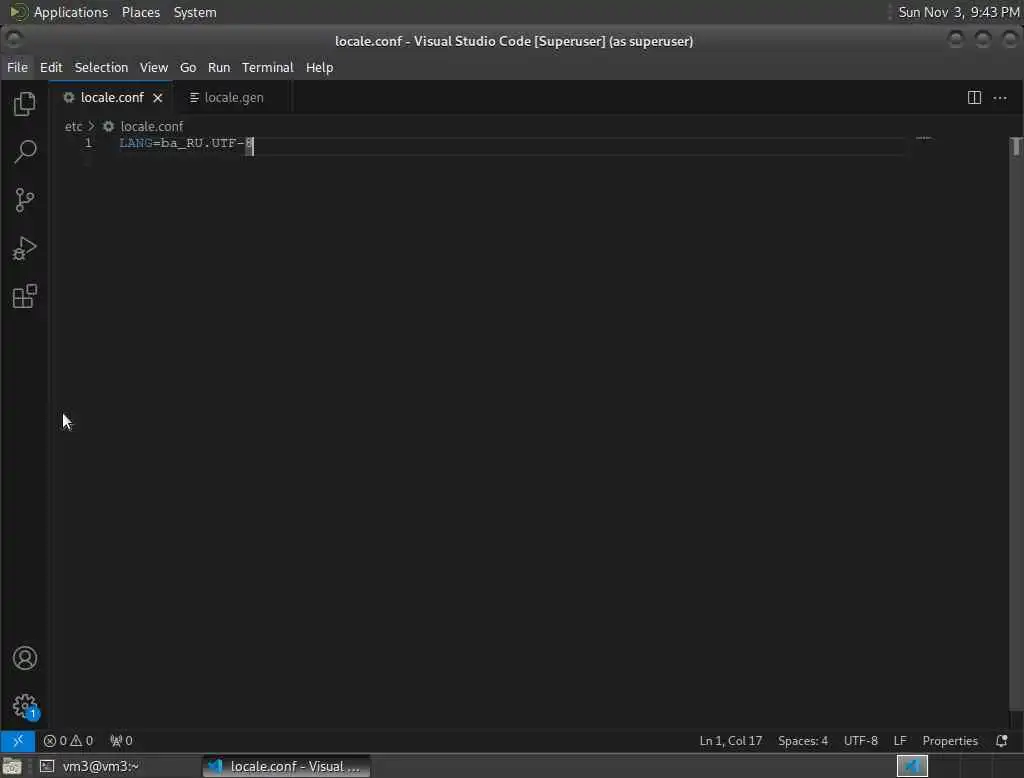The image size is (1024, 778).
Task: Open notifications bell in the status bar
Action: point(1001,741)
